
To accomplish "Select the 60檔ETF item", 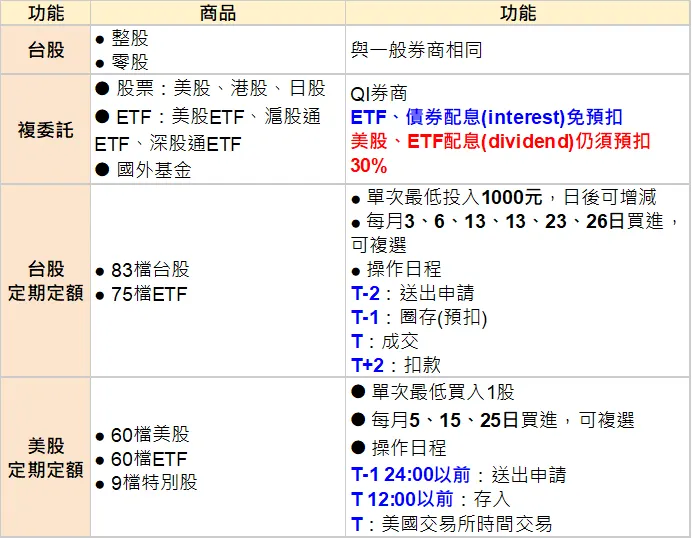I will (149, 459).
